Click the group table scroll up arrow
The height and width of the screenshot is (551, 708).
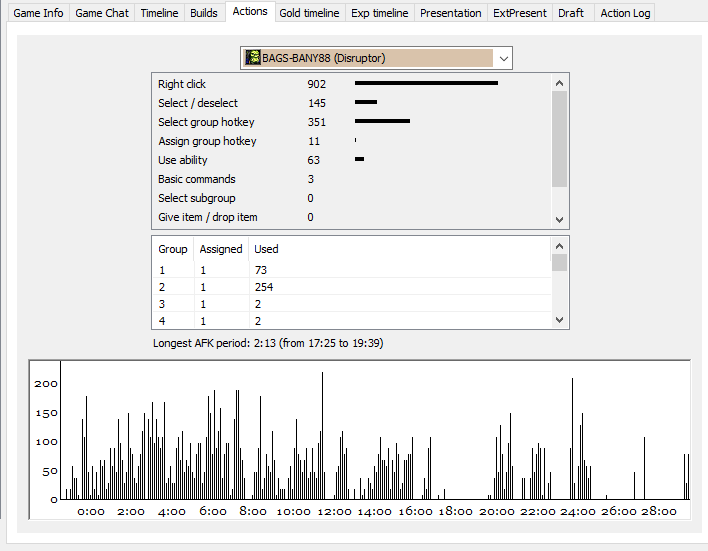(559, 246)
